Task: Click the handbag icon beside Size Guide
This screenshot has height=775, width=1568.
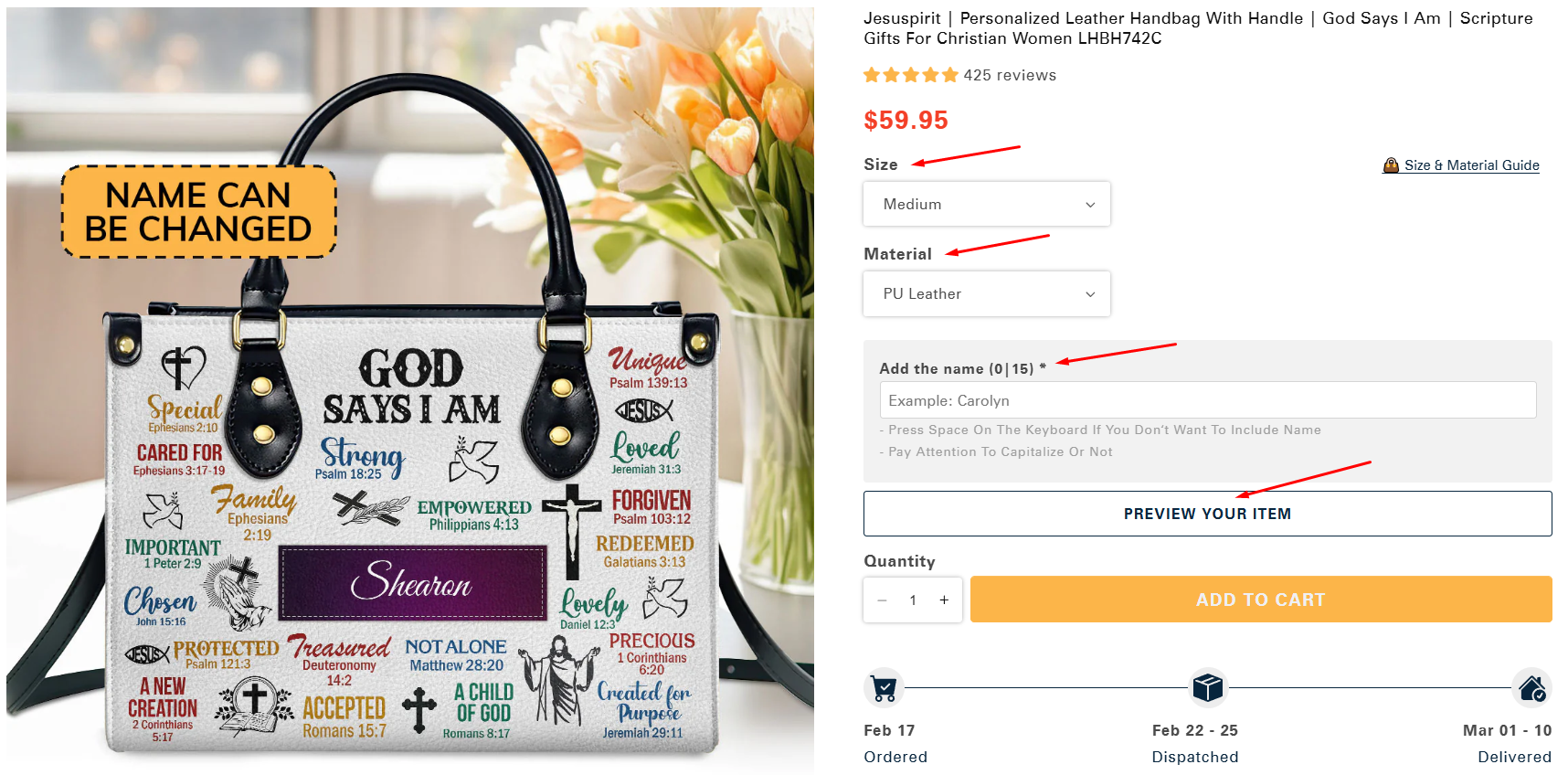Action: coord(1391,165)
